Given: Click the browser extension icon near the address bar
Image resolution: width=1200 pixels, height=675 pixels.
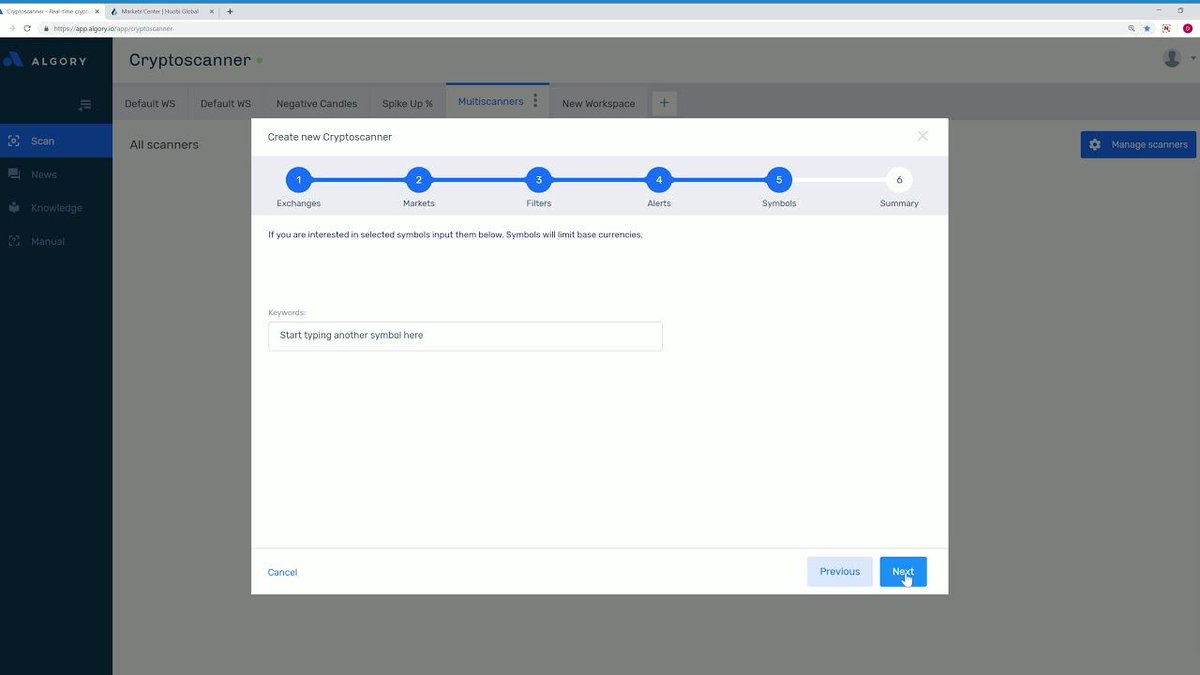Looking at the screenshot, I should pos(1165,28).
